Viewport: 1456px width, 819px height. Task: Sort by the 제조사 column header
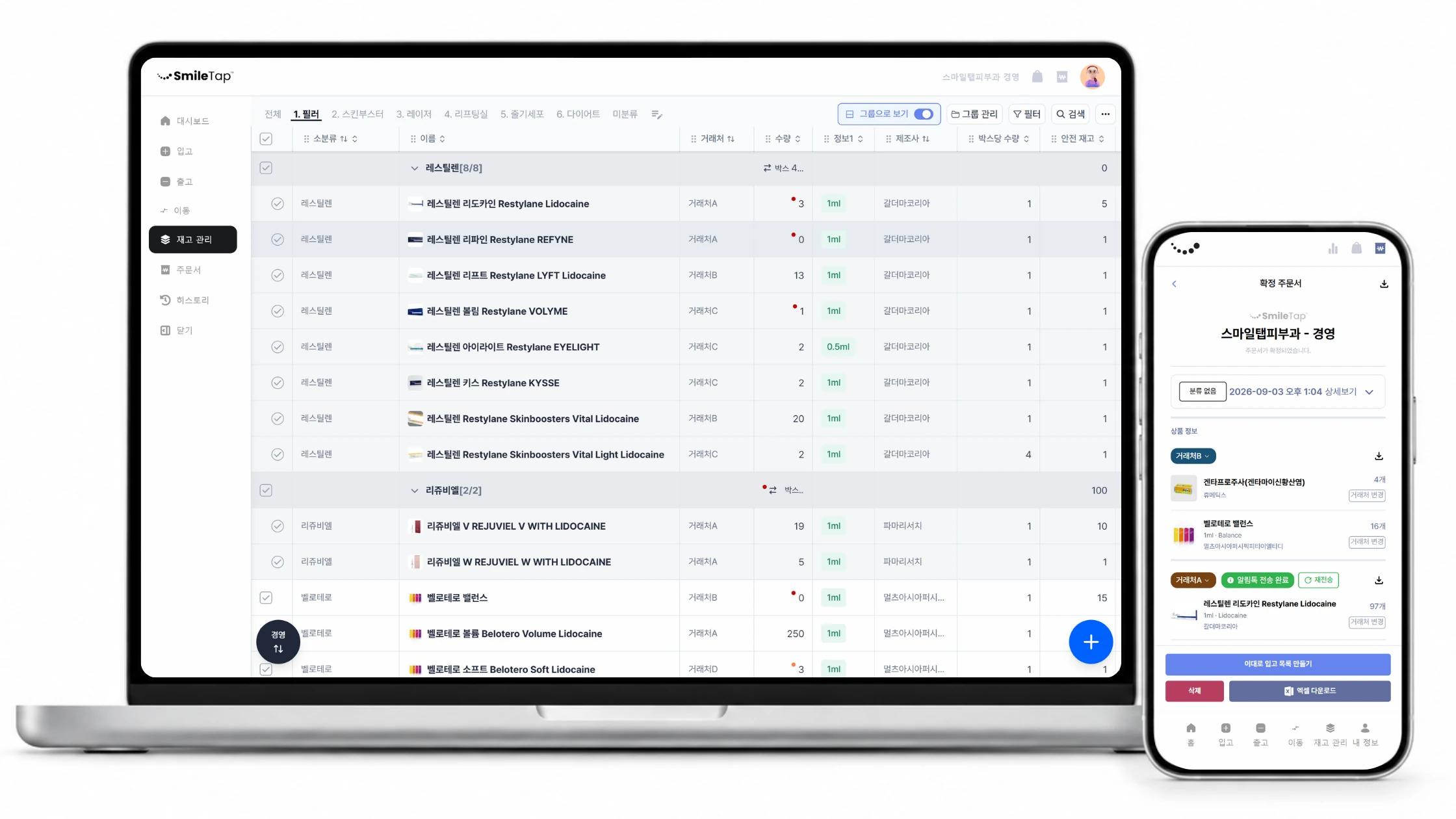(907, 138)
